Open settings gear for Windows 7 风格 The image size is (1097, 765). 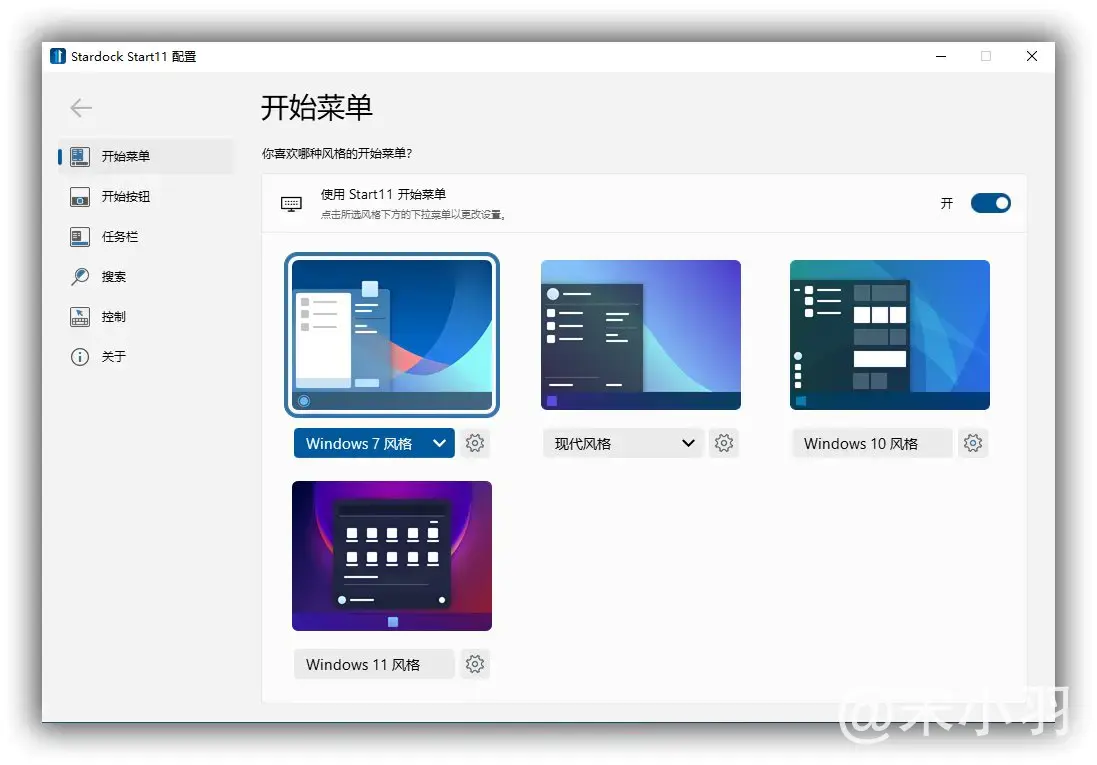(x=475, y=443)
